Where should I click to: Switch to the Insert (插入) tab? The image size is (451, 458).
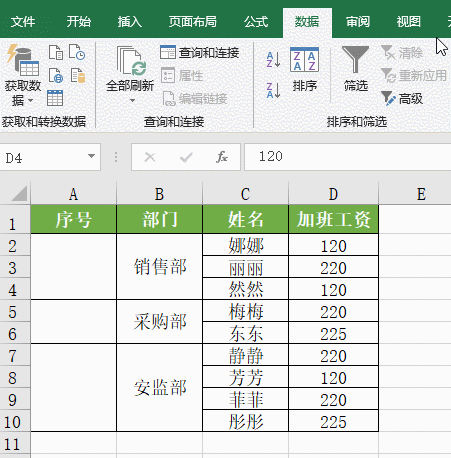pos(130,22)
